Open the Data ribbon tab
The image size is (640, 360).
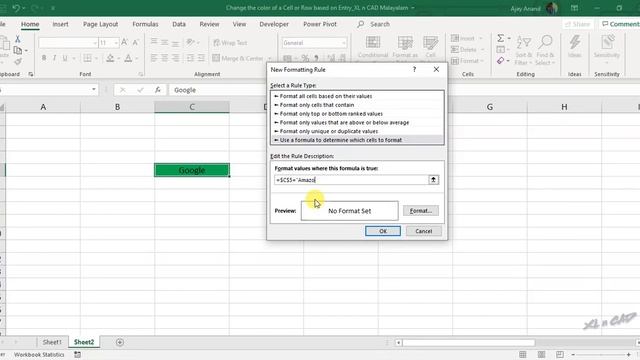point(179,24)
